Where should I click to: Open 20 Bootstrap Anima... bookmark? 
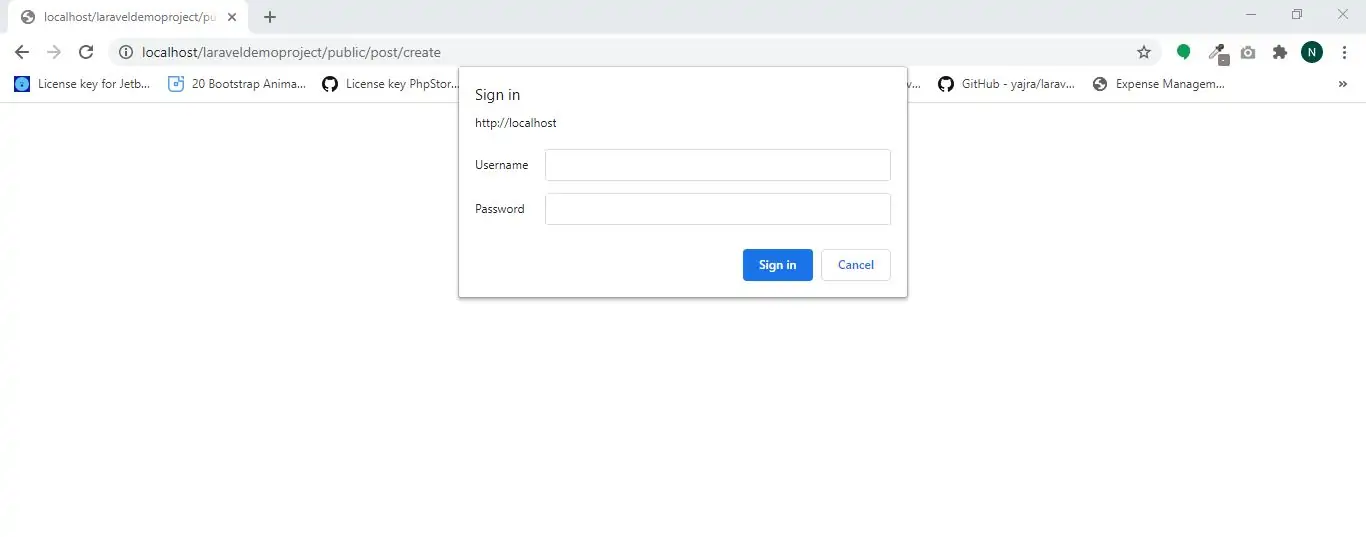click(237, 84)
